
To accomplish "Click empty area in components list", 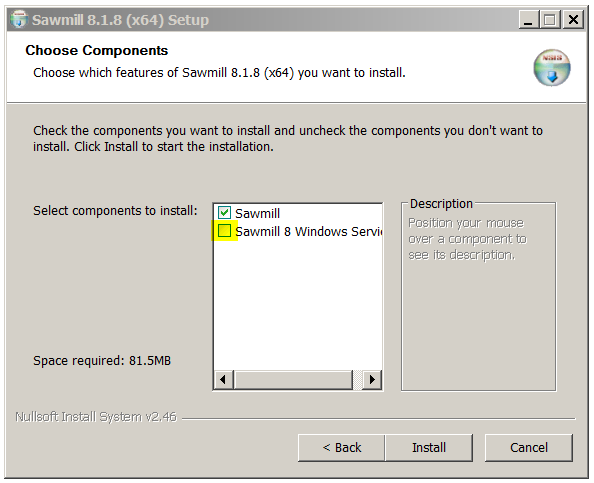I will [x=298, y=303].
